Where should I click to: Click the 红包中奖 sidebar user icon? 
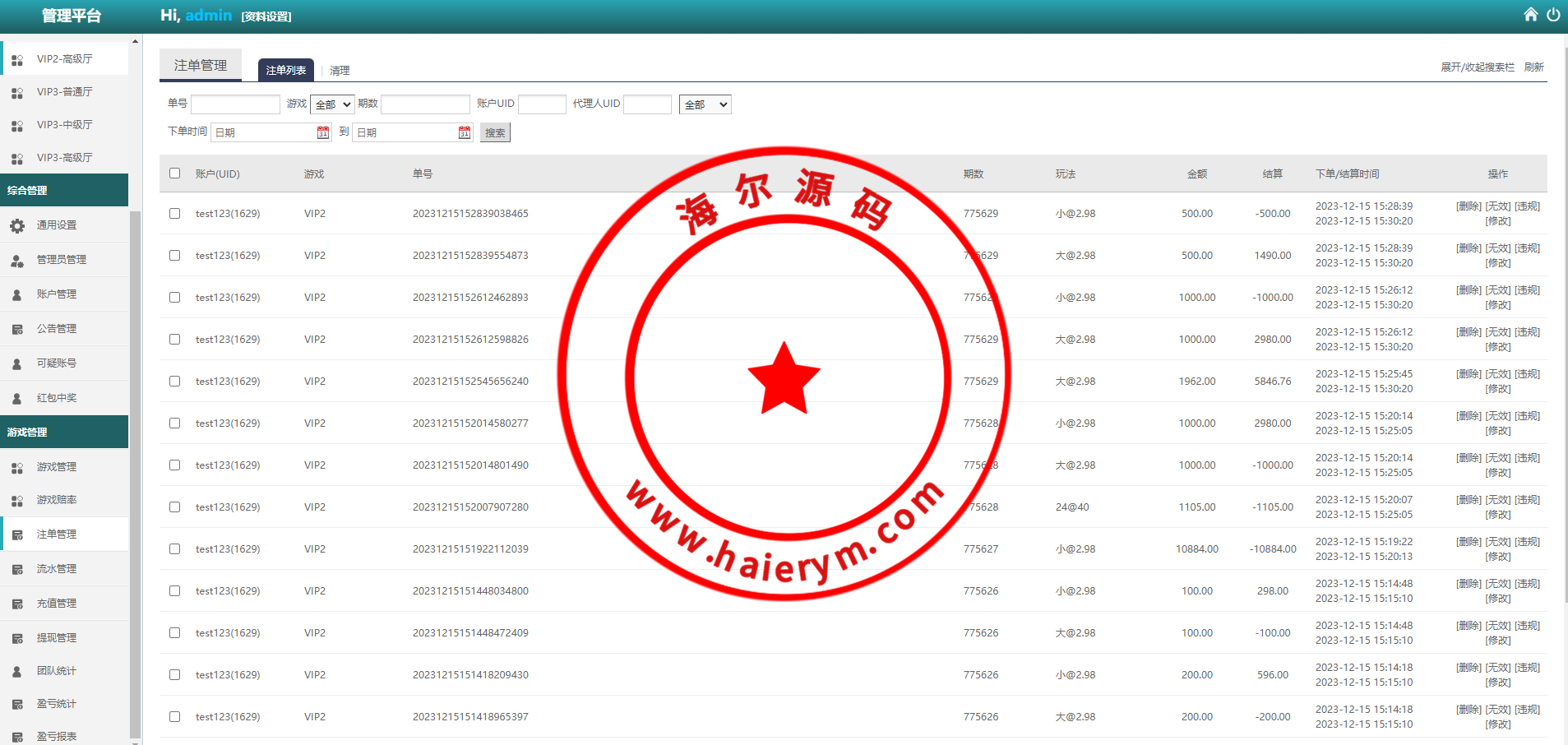(17, 398)
